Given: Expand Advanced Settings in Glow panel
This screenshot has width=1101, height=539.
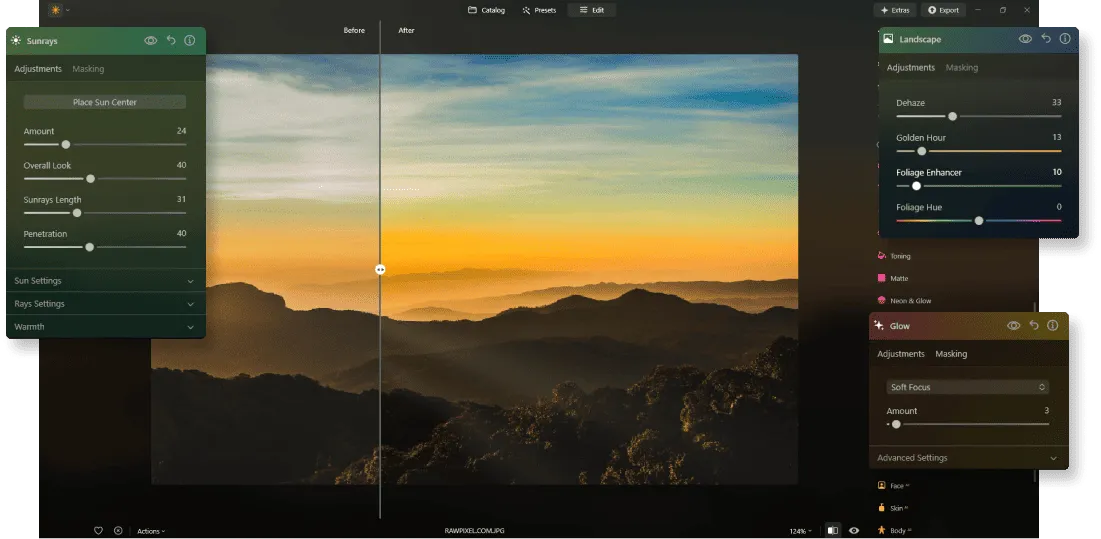Looking at the screenshot, I should tap(967, 458).
